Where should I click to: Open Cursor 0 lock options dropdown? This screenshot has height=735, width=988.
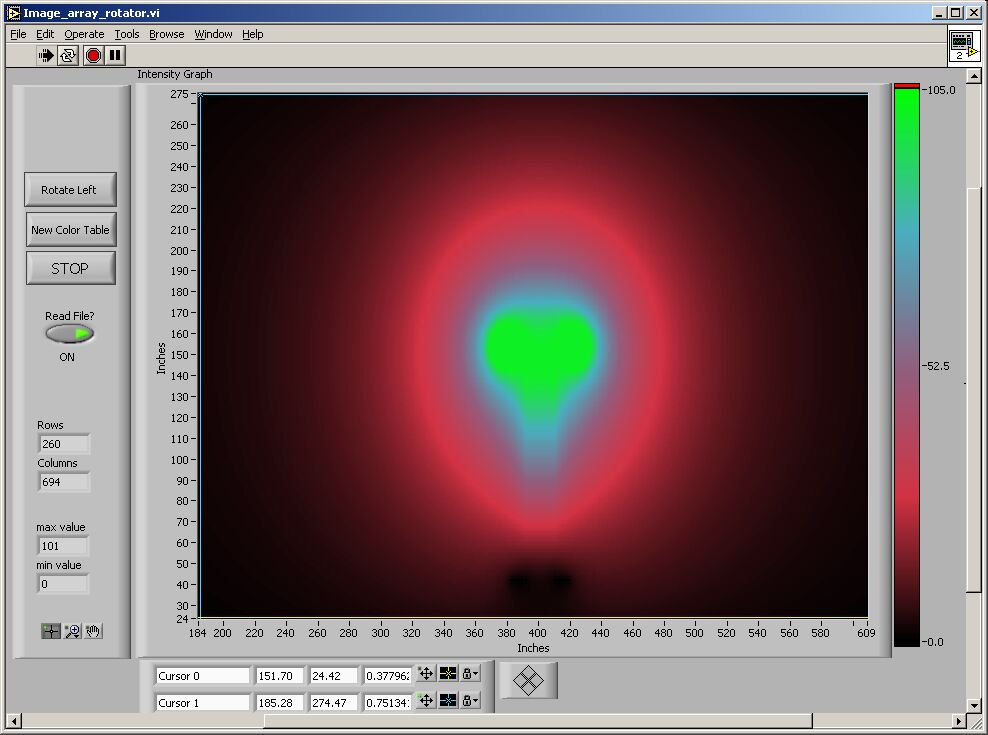[470, 674]
